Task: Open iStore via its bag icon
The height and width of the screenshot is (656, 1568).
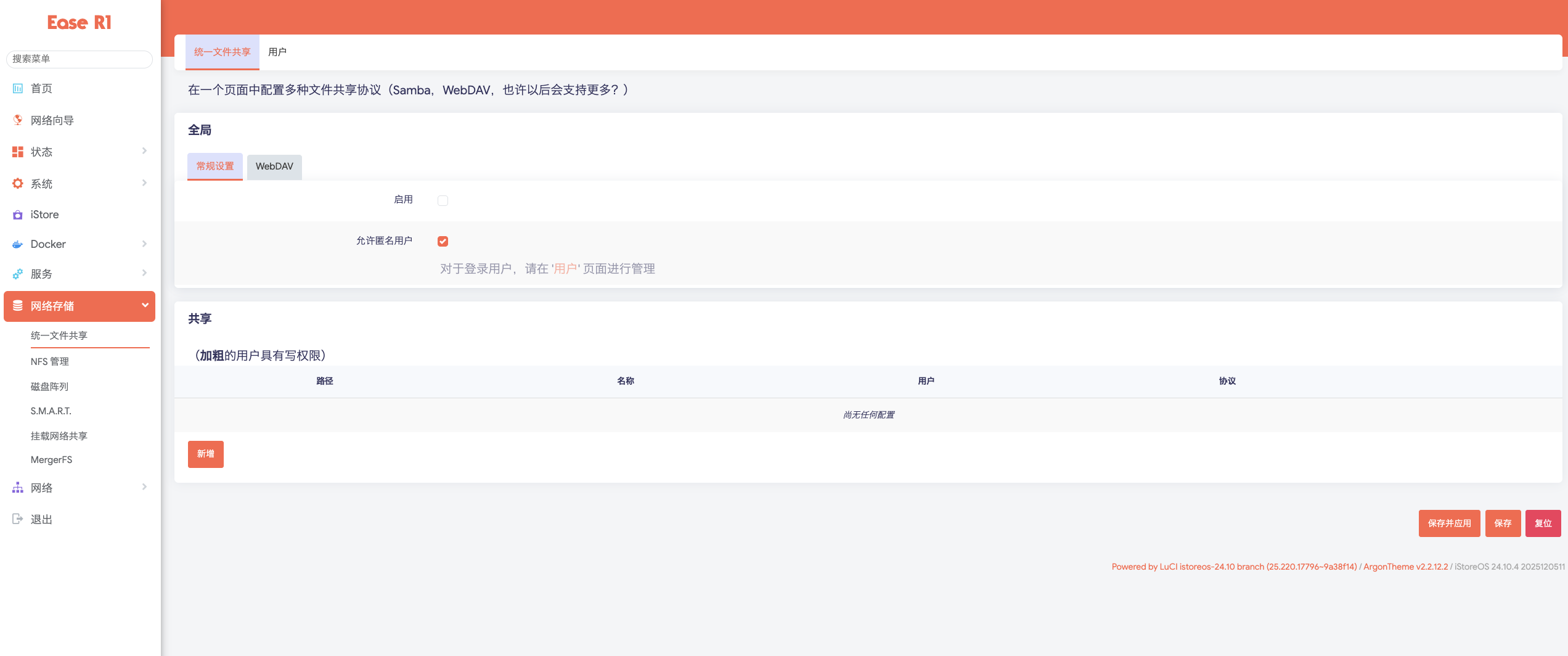Action: (x=18, y=215)
